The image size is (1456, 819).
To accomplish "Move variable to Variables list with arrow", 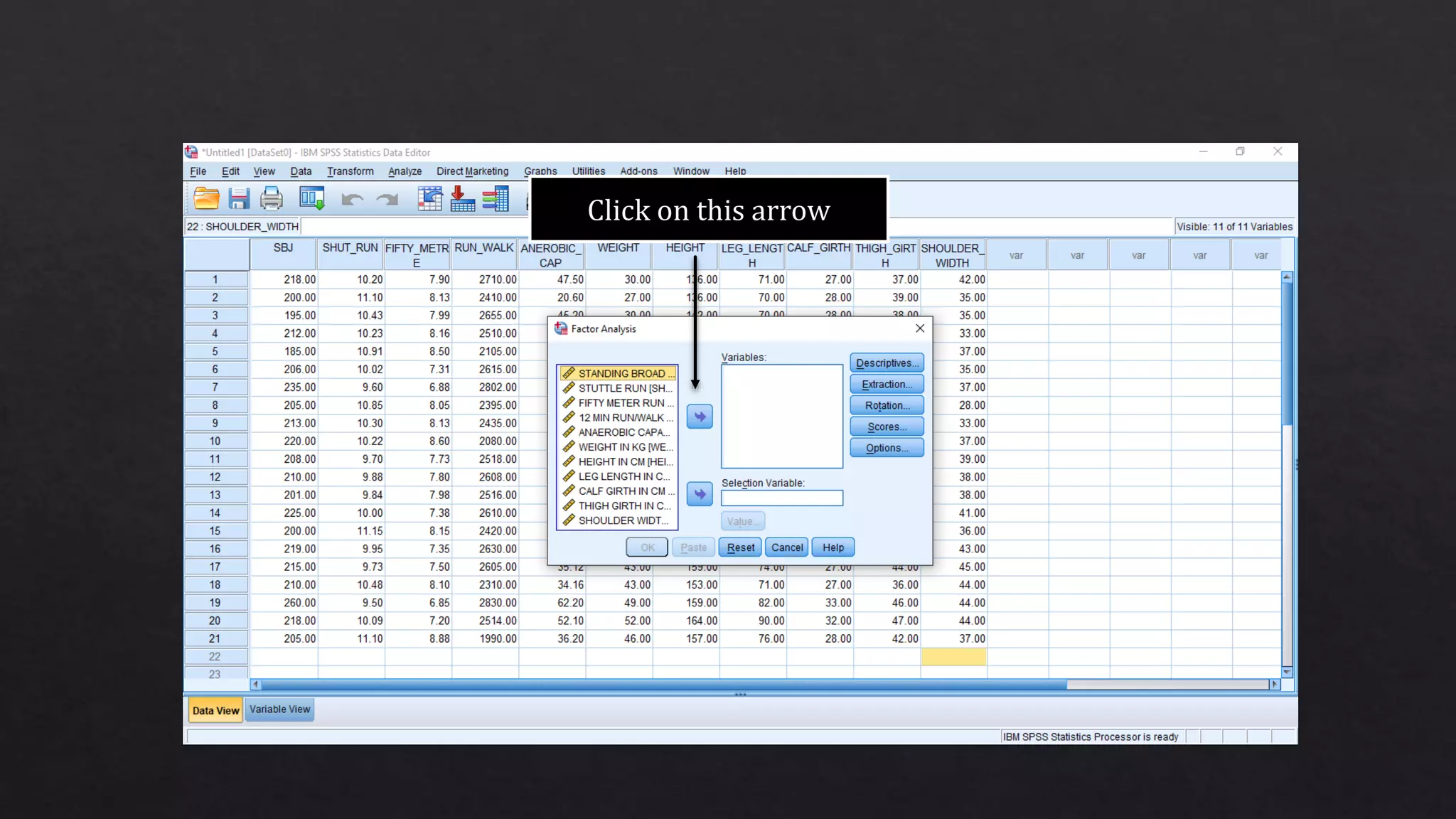I will [700, 417].
